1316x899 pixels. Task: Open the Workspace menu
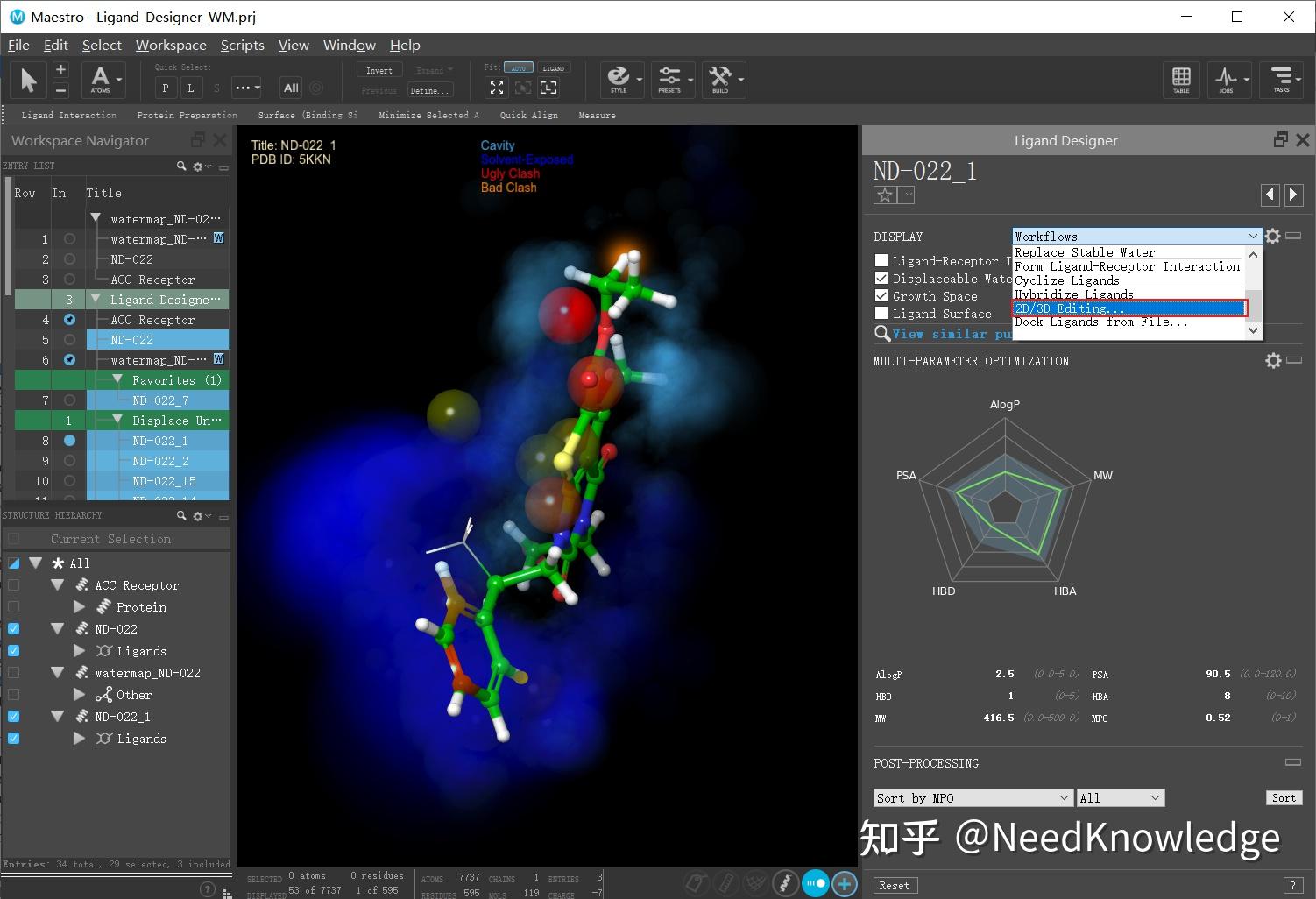click(171, 45)
